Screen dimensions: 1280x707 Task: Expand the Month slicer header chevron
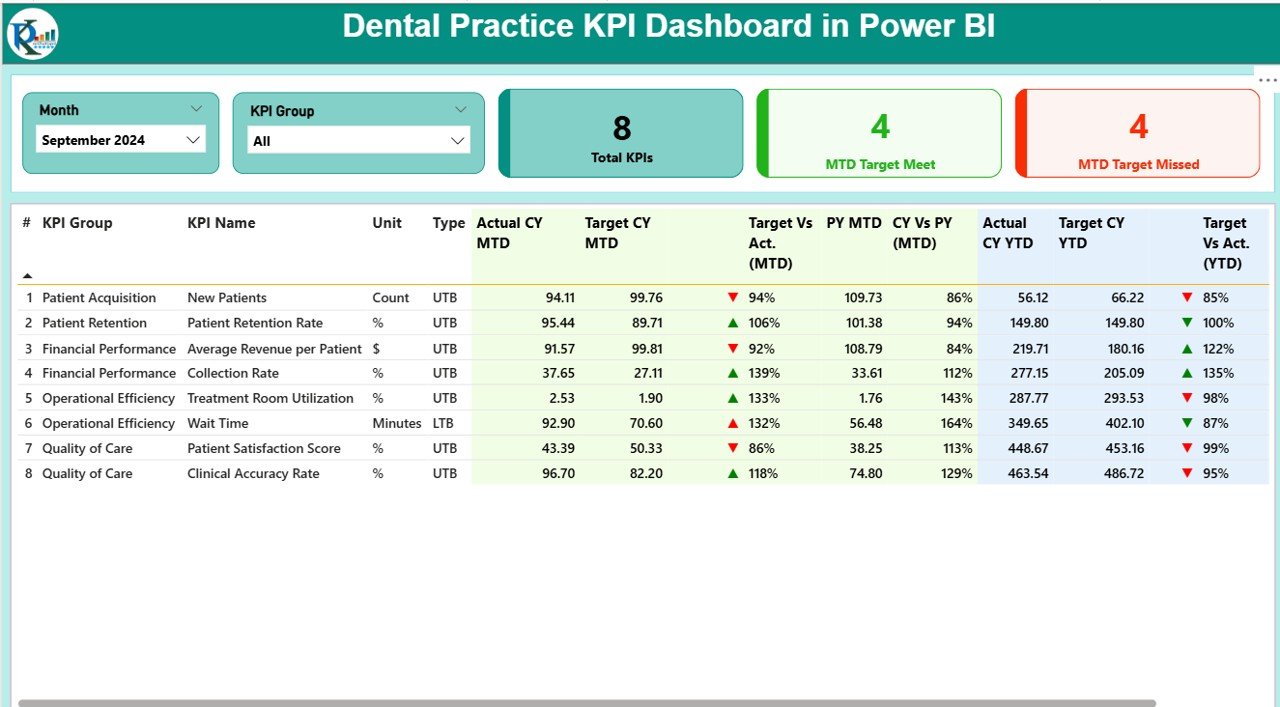(196, 109)
